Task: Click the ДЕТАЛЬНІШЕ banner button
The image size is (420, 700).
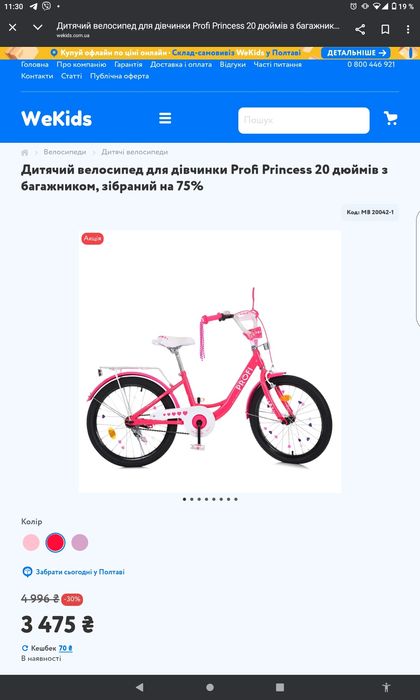Action: point(356,53)
